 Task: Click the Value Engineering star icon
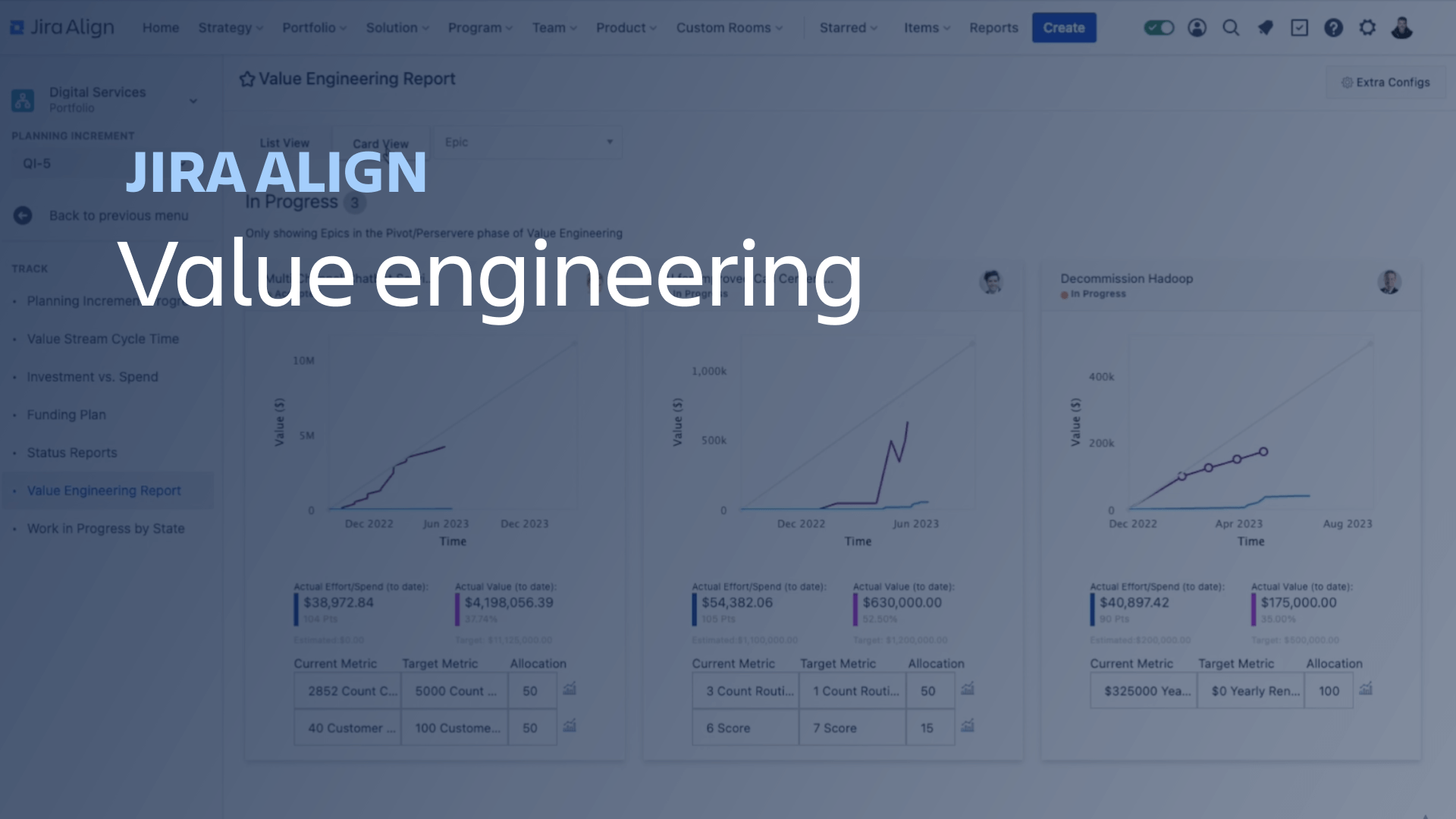click(x=246, y=79)
